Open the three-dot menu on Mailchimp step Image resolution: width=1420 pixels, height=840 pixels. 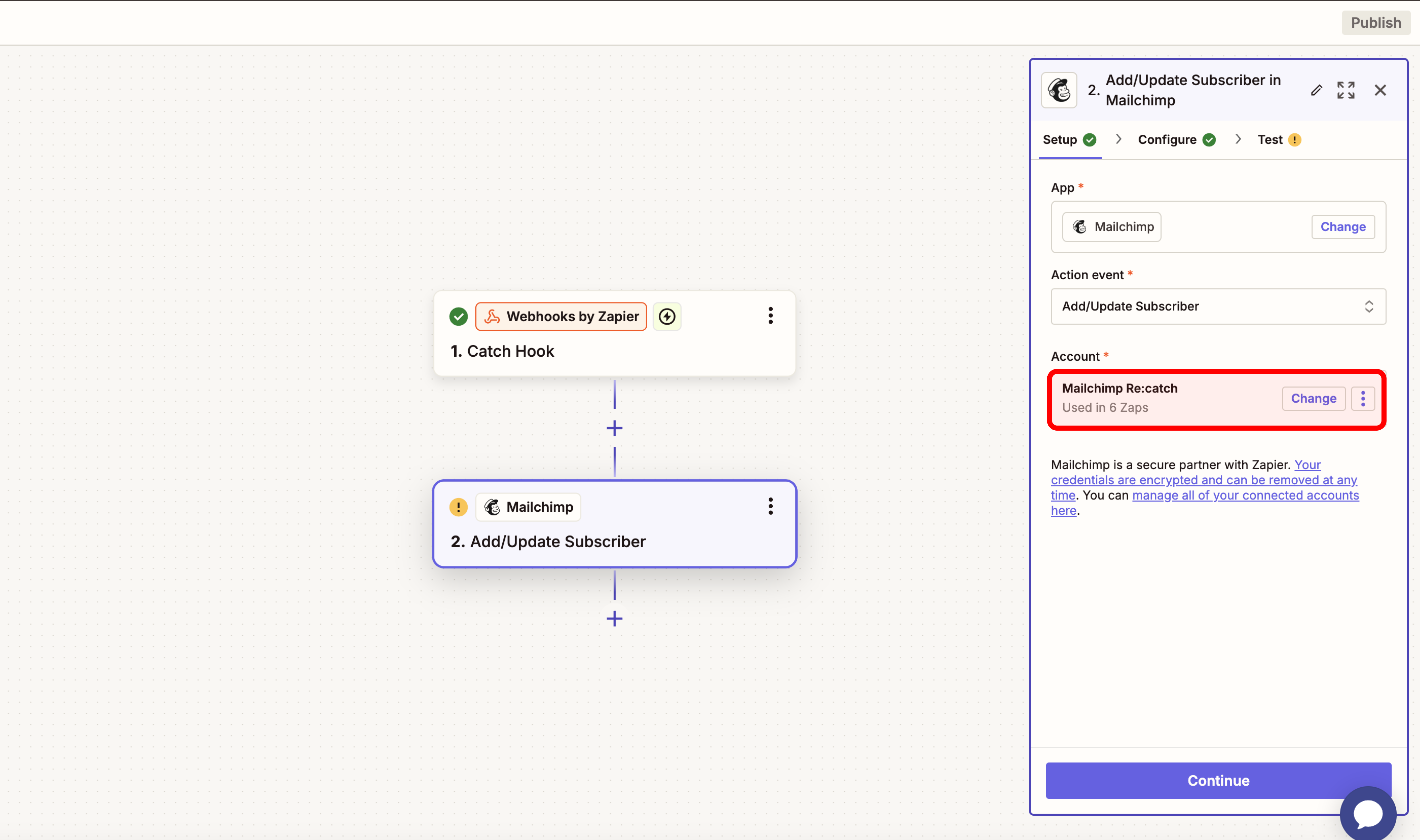point(771,507)
